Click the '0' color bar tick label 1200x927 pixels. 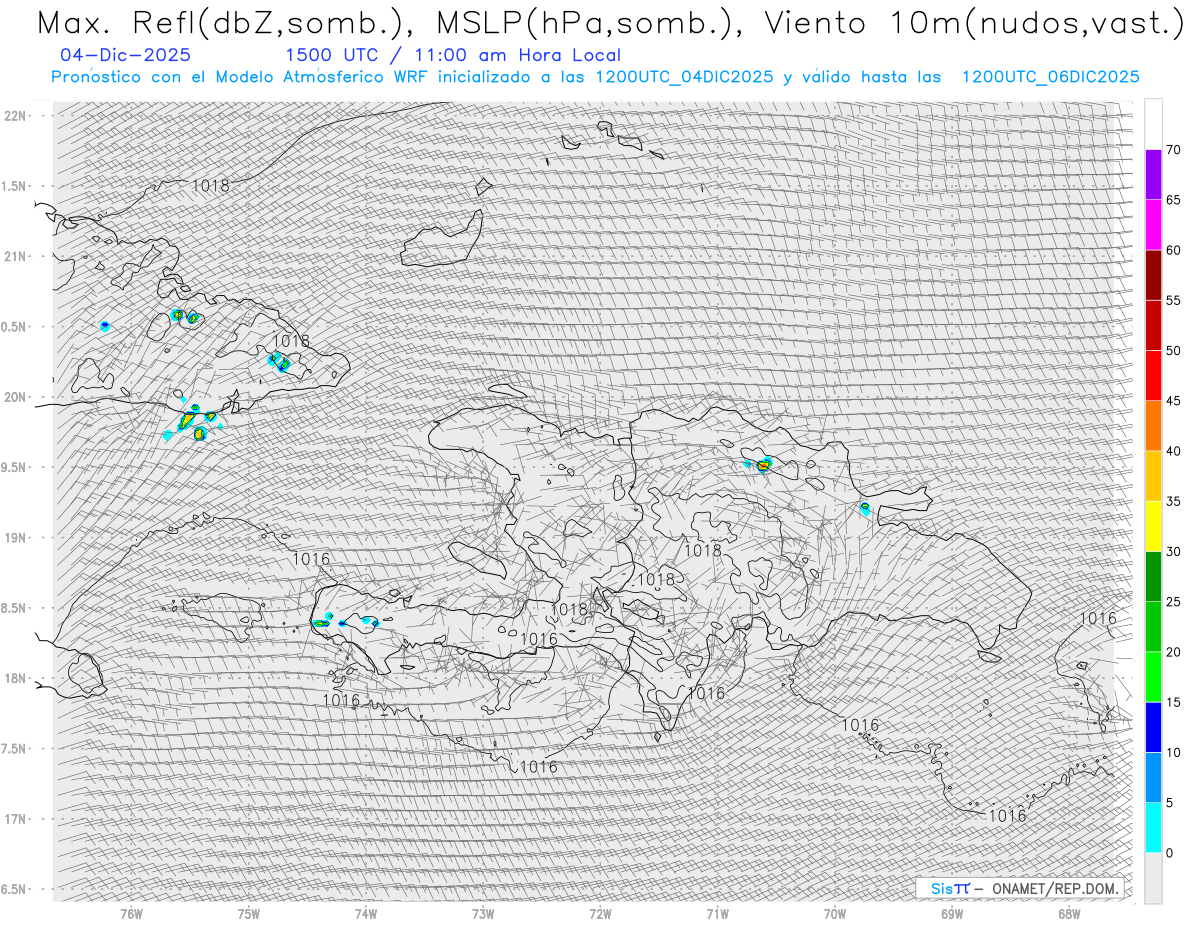(1169, 853)
